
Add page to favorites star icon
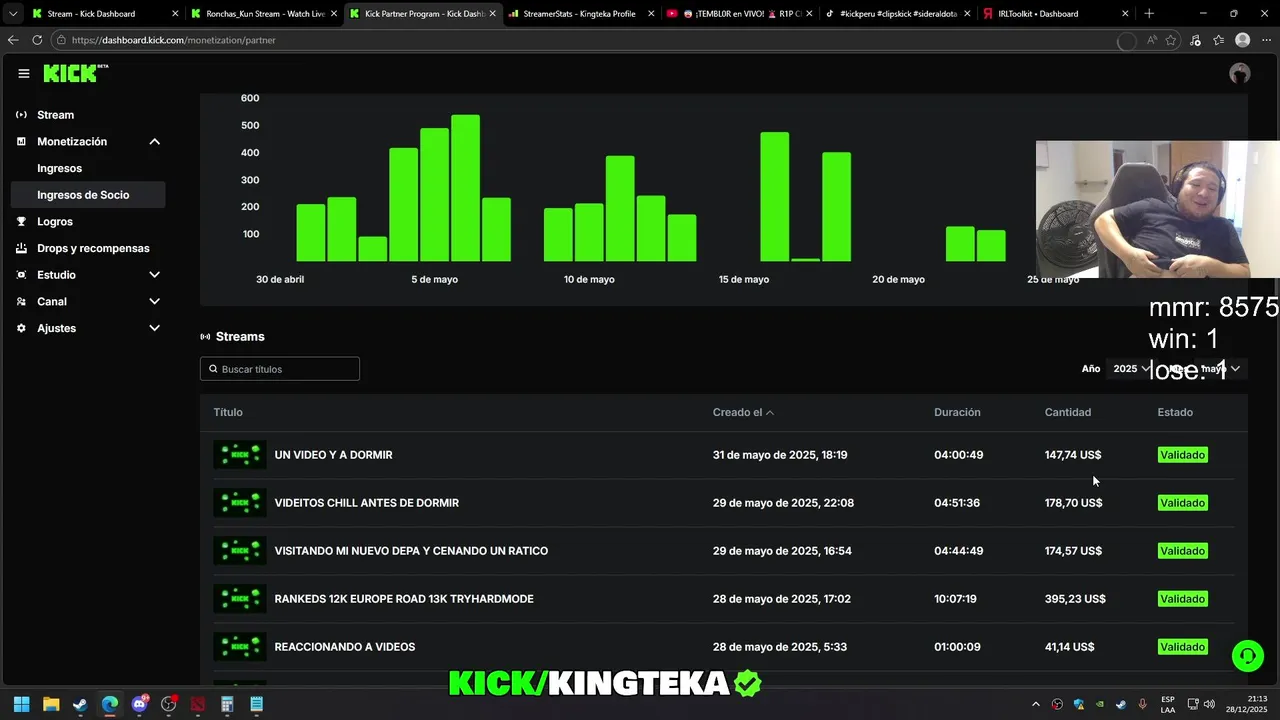tap(1171, 40)
